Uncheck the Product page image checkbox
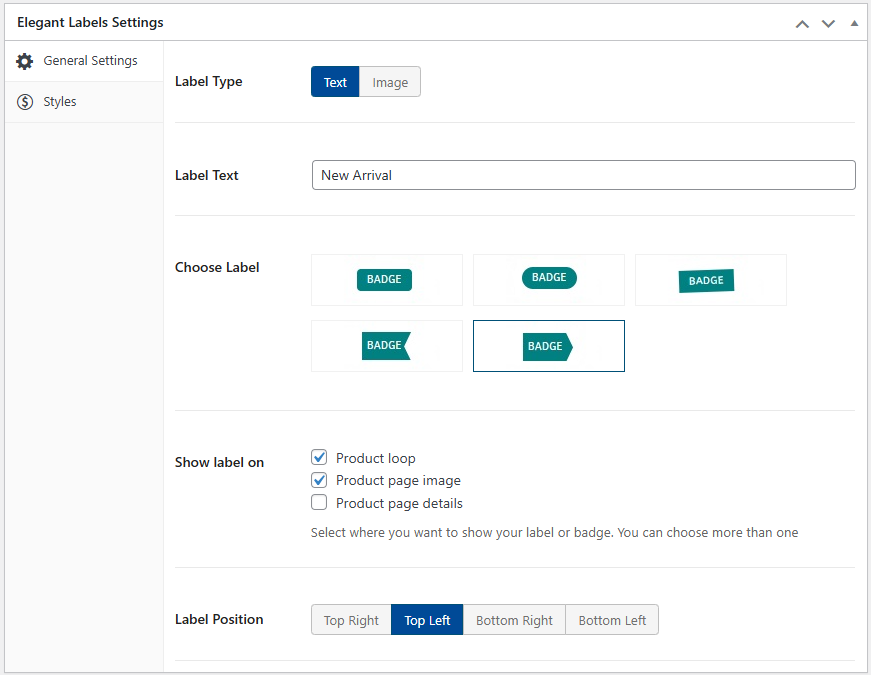871x675 pixels. point(319,480)
